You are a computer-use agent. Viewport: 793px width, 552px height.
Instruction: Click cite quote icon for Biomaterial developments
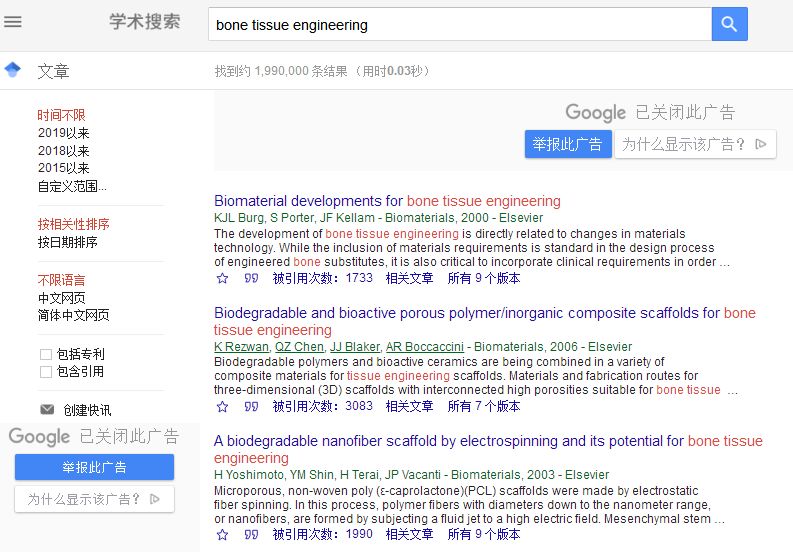(251, 279)
